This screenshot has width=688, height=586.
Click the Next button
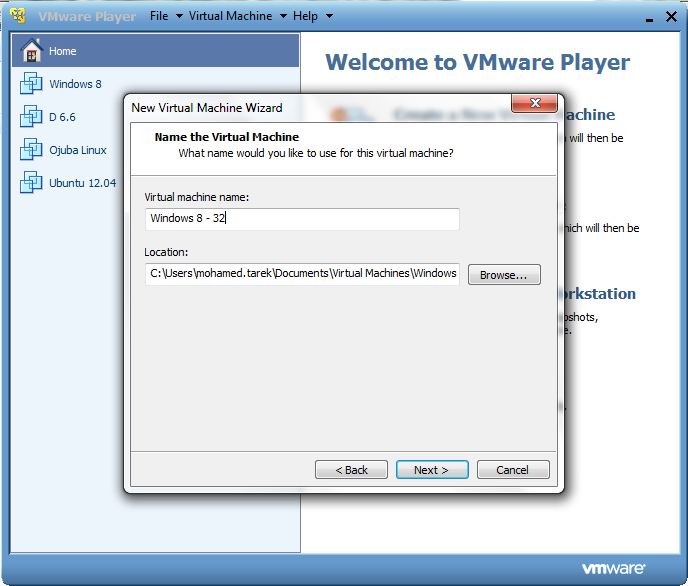(432, 470)
